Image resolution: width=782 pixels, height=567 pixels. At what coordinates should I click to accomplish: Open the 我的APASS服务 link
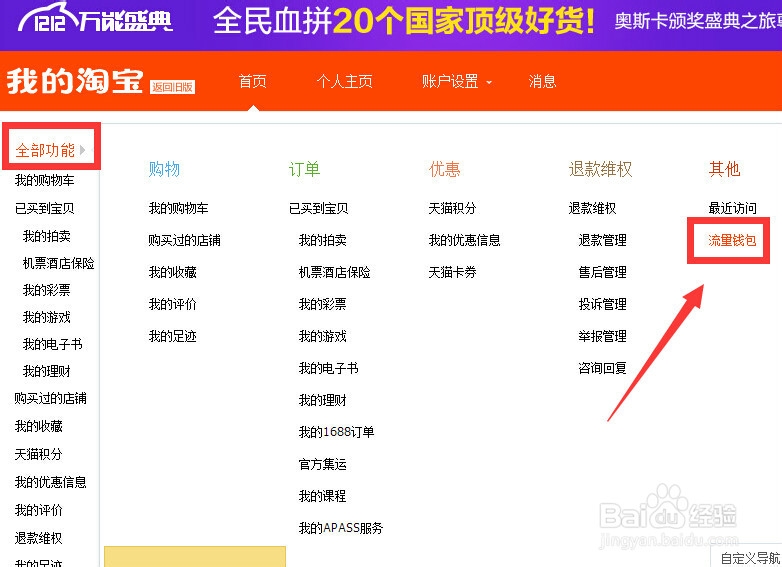click(x=341, y=528)
